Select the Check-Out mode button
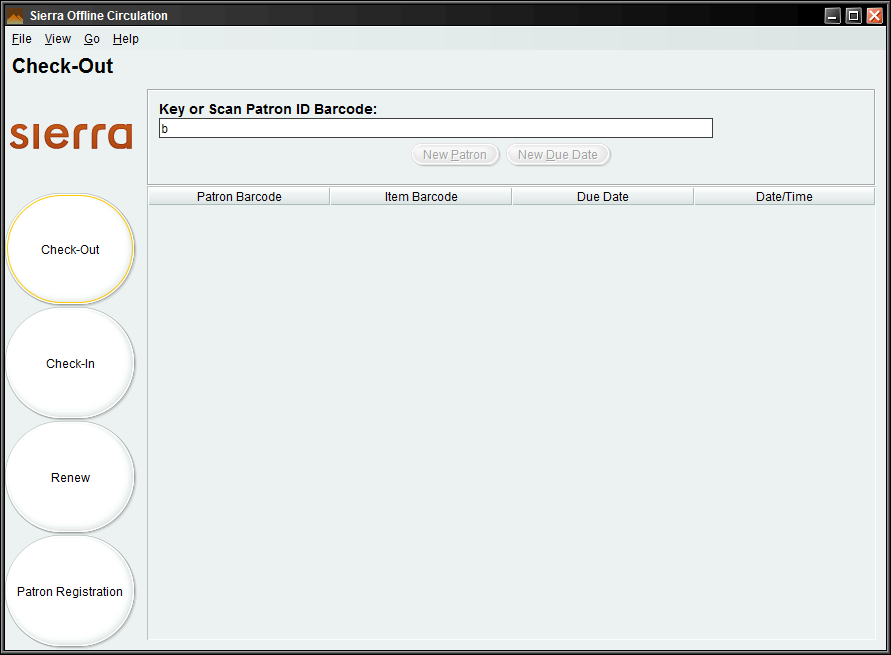Image resolution: width=891 pixels, height=655 pixels. [x=70, y=249]
